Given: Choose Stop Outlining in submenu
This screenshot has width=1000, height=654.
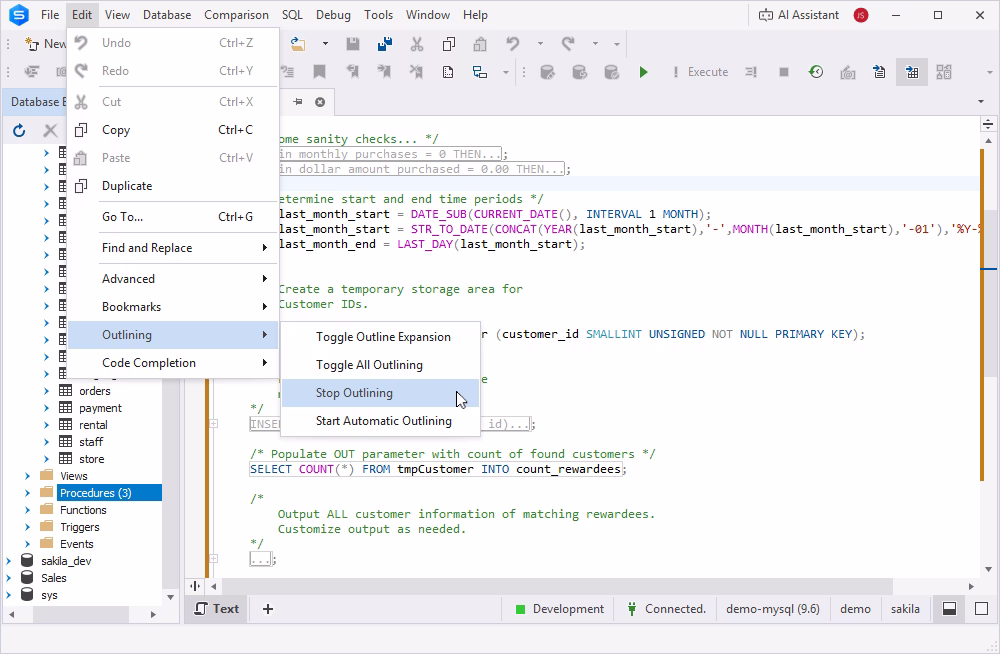Looking at the screenshot, I should pyautogui.click(x=380, y=393).
